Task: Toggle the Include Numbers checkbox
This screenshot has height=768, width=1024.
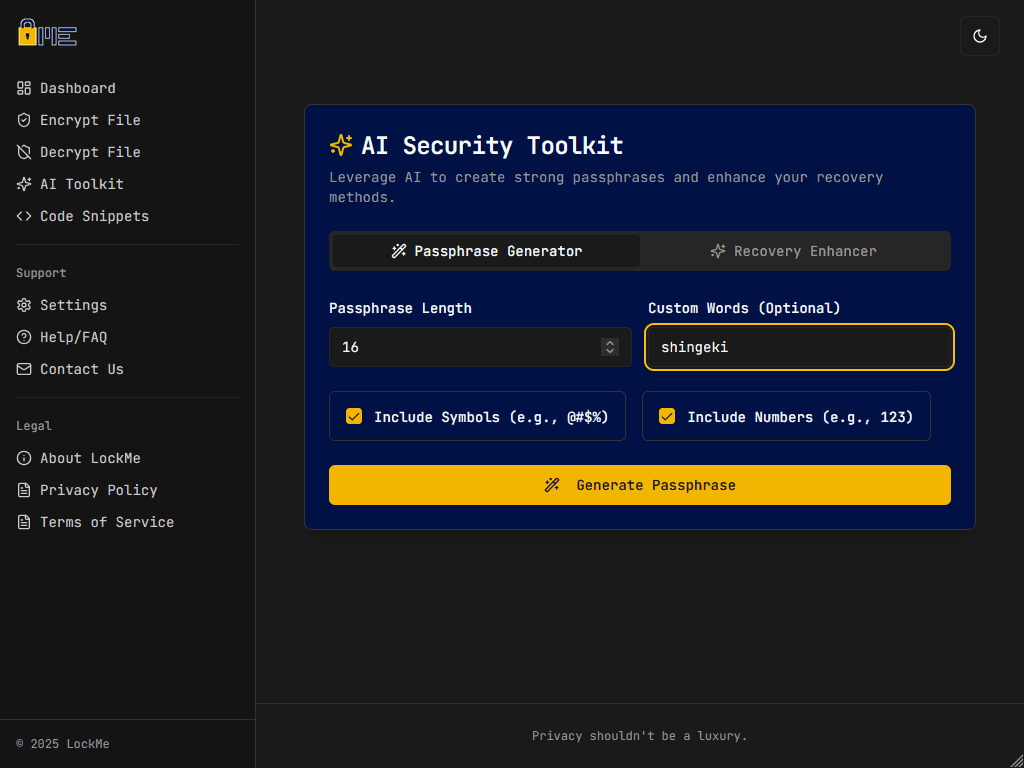Action: click(x=667, y=416)
